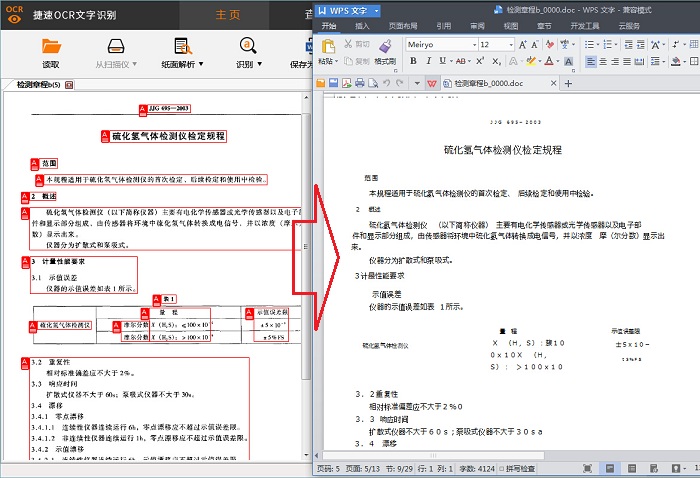Add new document tab with plus
This screenshot has width=700, height=478.
click(x=568, y=83)
